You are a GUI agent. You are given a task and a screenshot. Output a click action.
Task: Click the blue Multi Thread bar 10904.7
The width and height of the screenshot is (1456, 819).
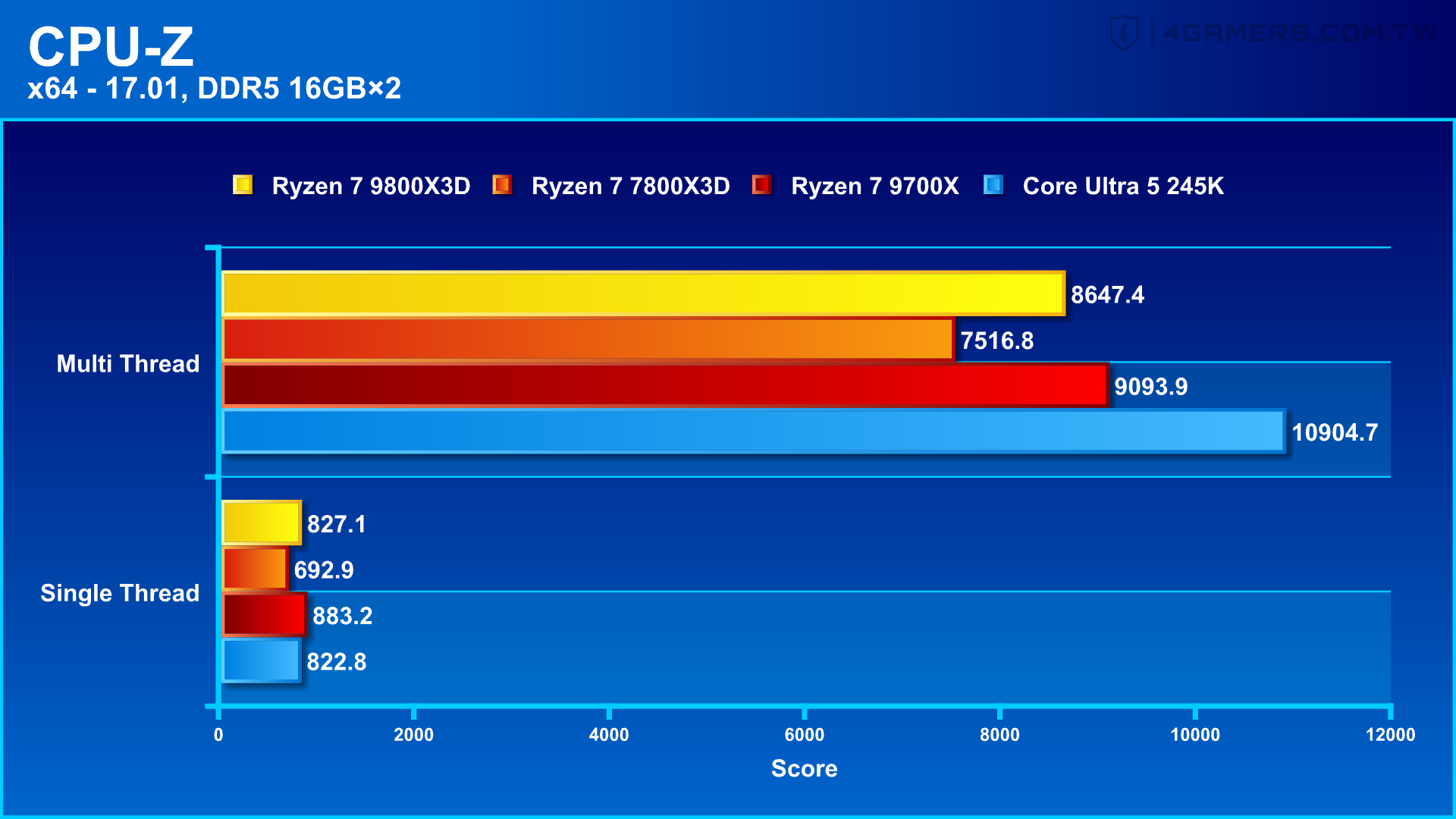753,431
